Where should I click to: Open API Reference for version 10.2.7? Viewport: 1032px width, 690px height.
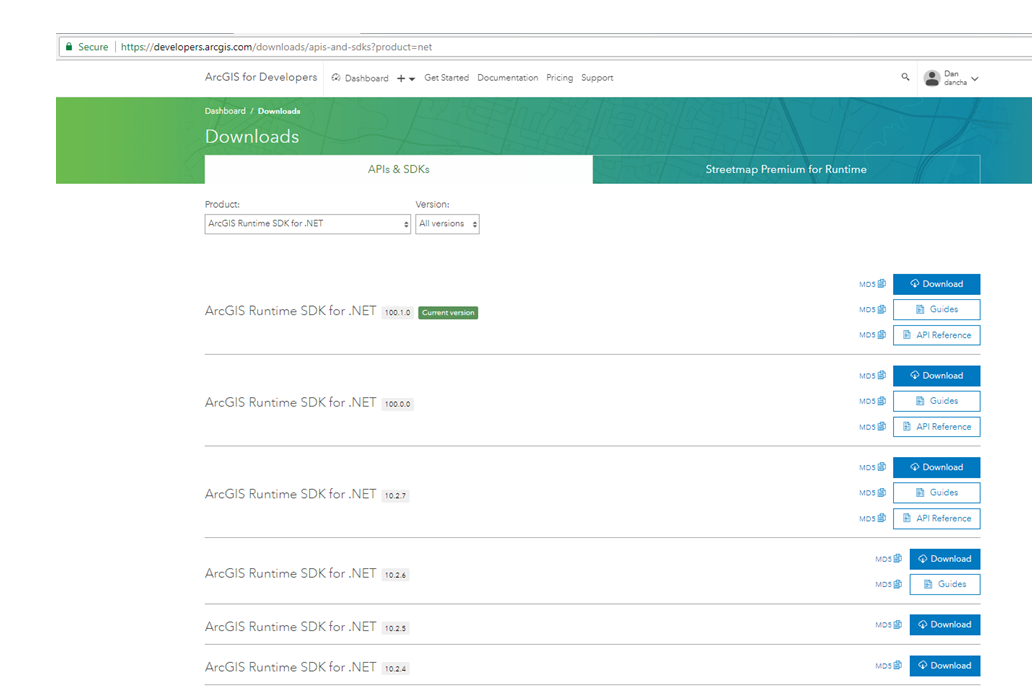936,518
